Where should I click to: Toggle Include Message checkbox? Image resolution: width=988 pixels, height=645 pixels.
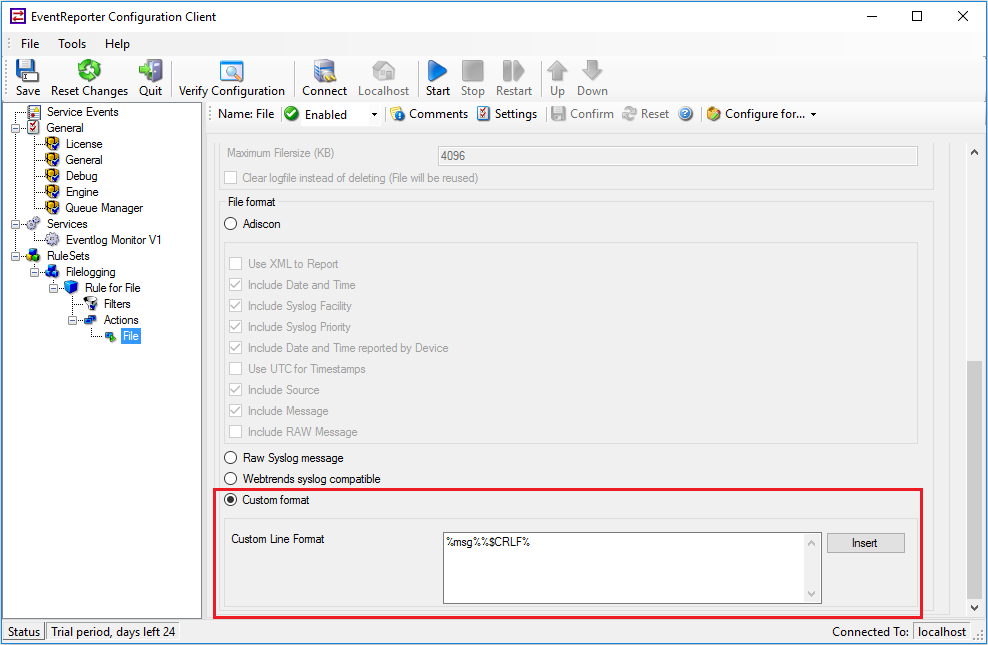click(236, 411)
